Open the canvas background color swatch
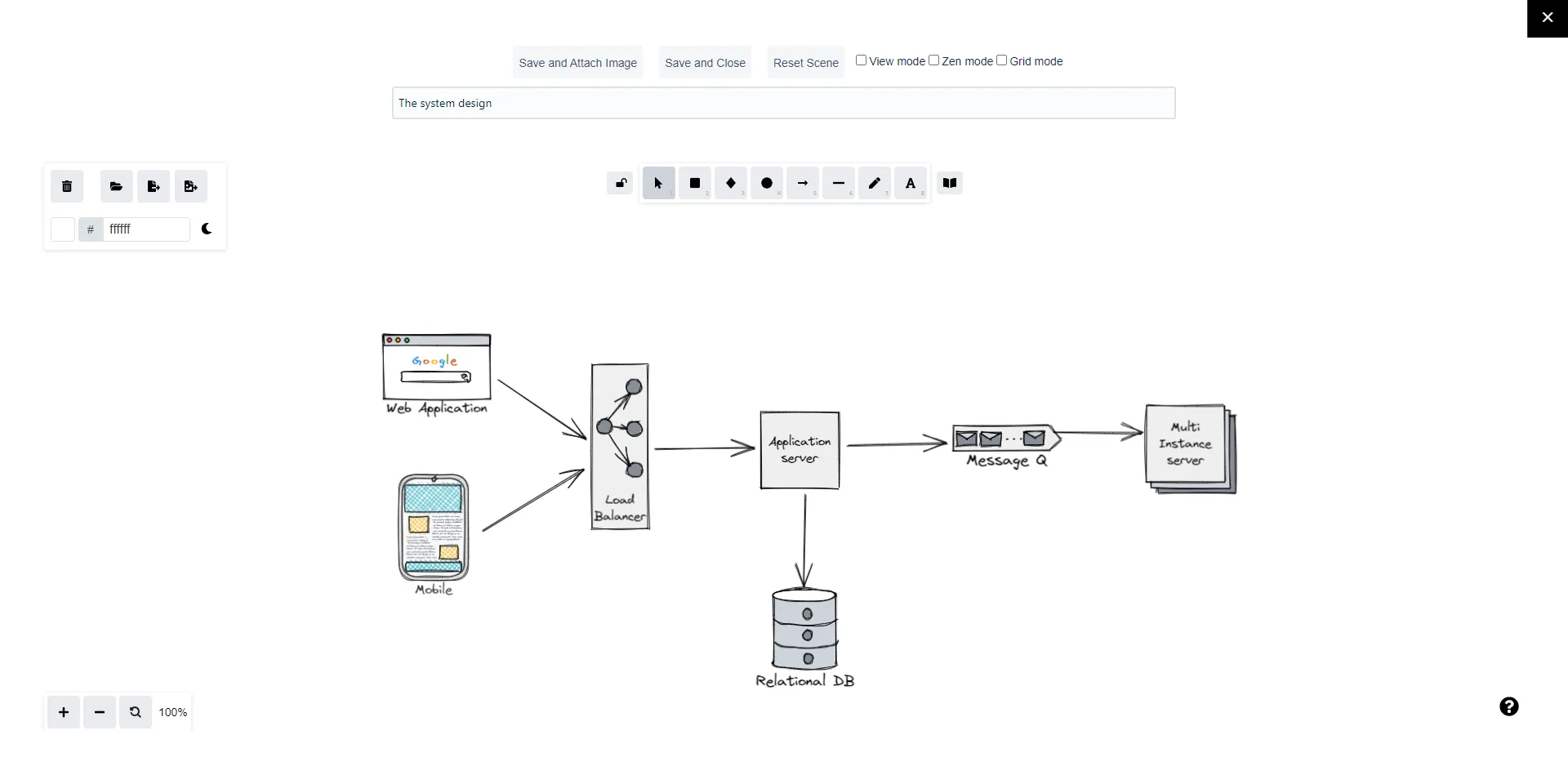Screen dimensions: 1568x775 coord(63,229)
